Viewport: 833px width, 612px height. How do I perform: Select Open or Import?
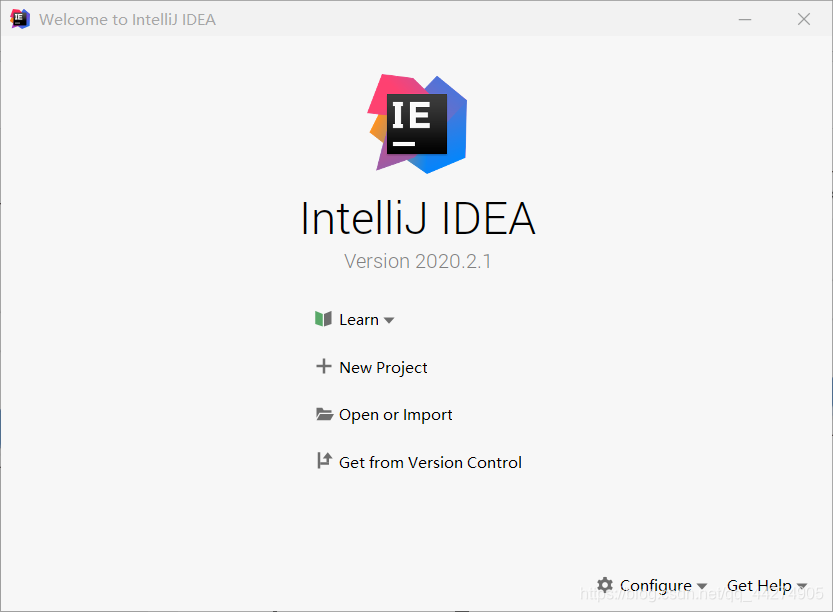point(395,414)
